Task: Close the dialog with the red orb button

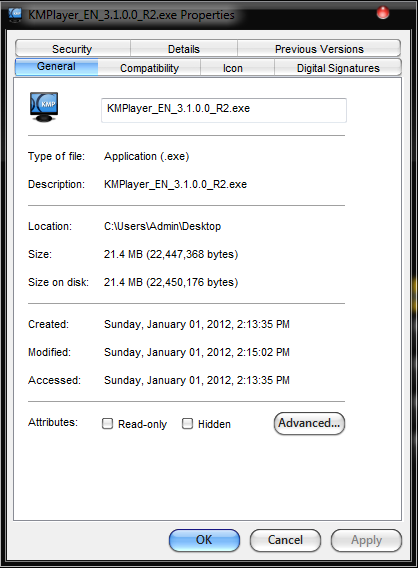Action: (383, 13)
